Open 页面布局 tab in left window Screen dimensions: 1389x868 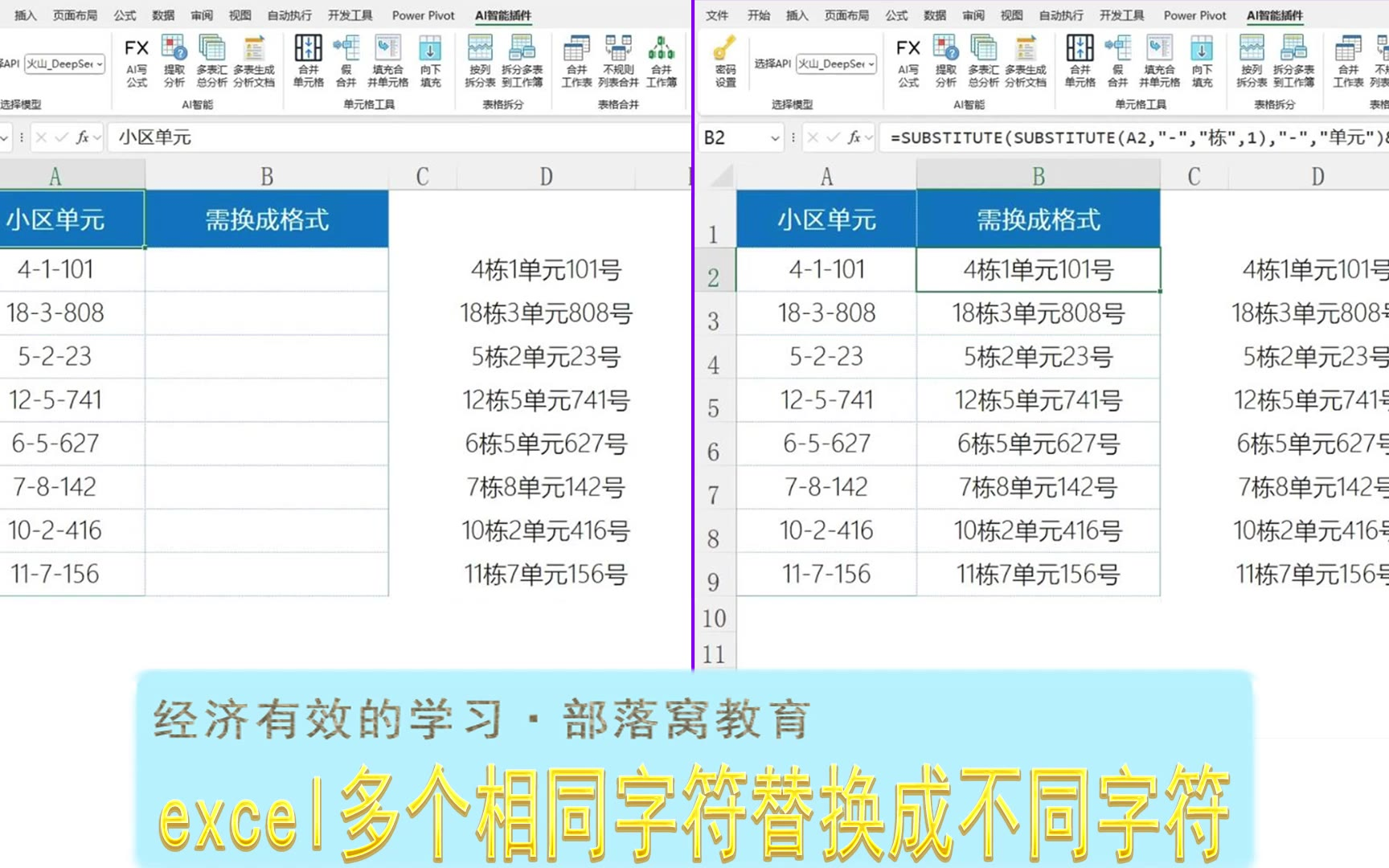click(75, 15)
